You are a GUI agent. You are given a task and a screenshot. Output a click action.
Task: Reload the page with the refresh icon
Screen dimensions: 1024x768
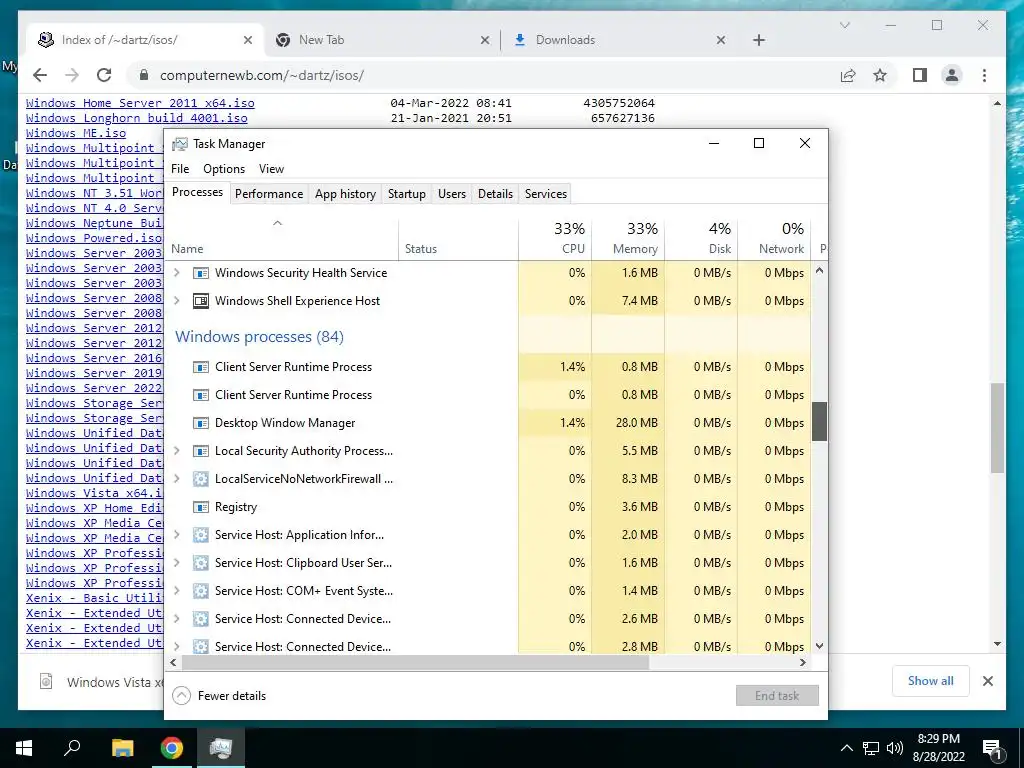pos(104,75)
